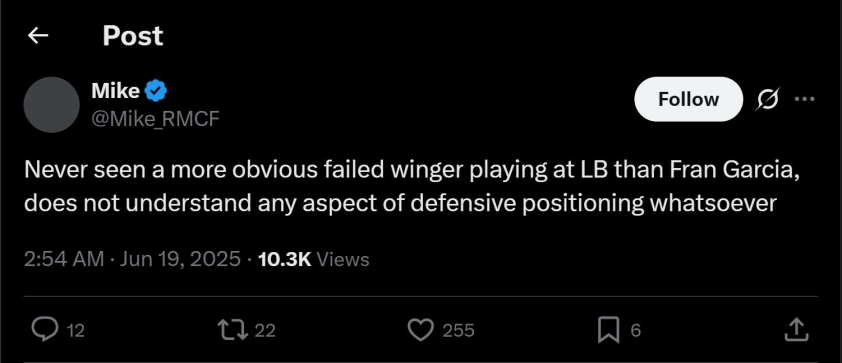The height and width of the screenshot is (363, 842).
Task: Open the share post icon
Action: coord(796,329)
